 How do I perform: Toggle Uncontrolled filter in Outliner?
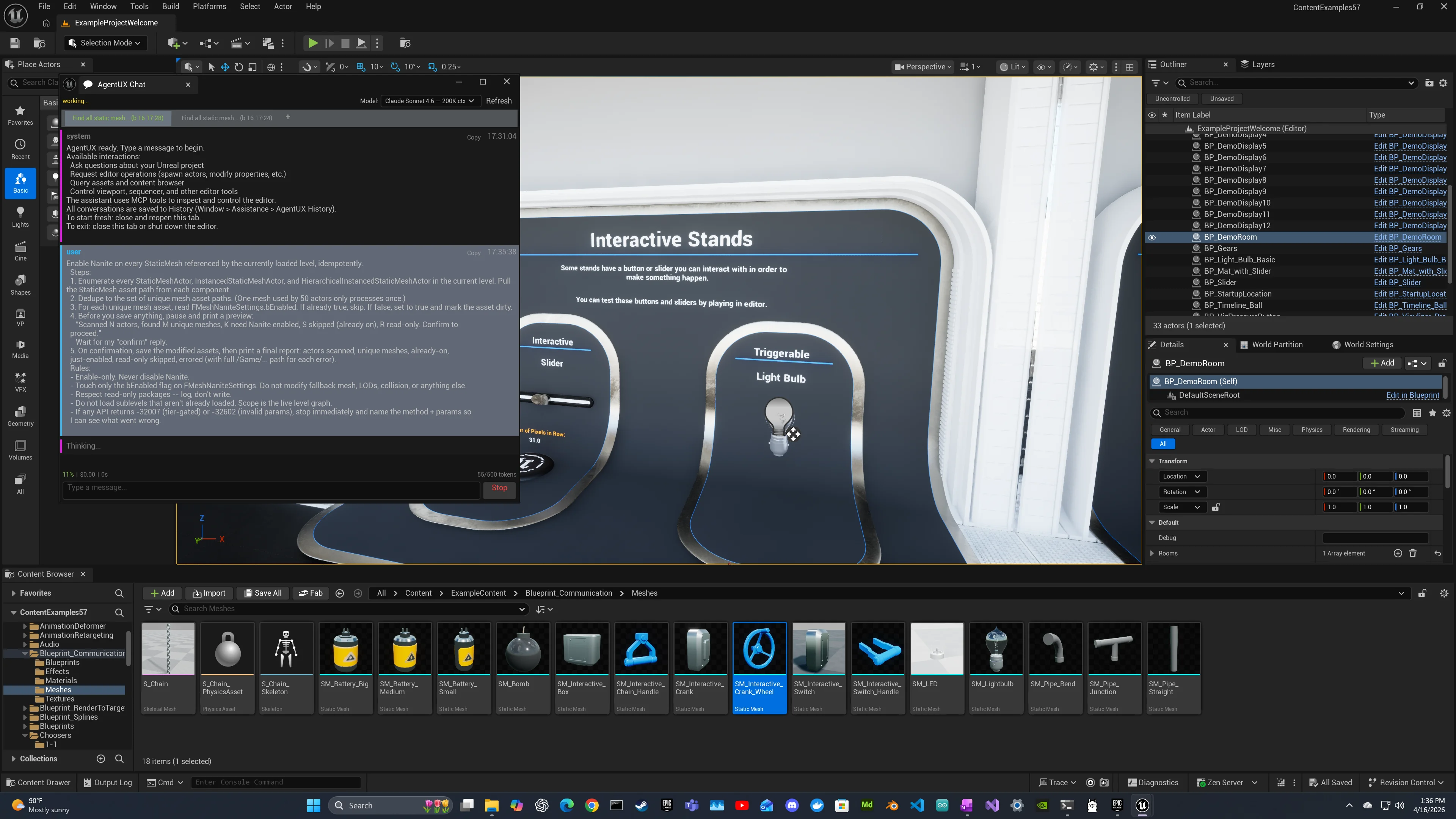[1172, 98]
